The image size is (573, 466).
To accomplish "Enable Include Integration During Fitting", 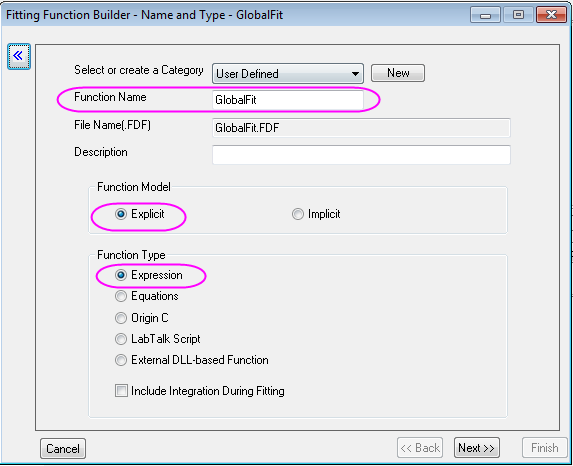I will [x=200, y=391].
